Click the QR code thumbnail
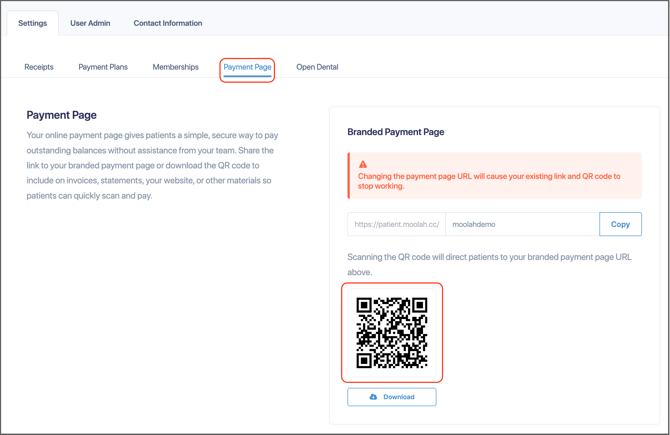The width and height of the screenshot is (670, 435). point(392,332)
